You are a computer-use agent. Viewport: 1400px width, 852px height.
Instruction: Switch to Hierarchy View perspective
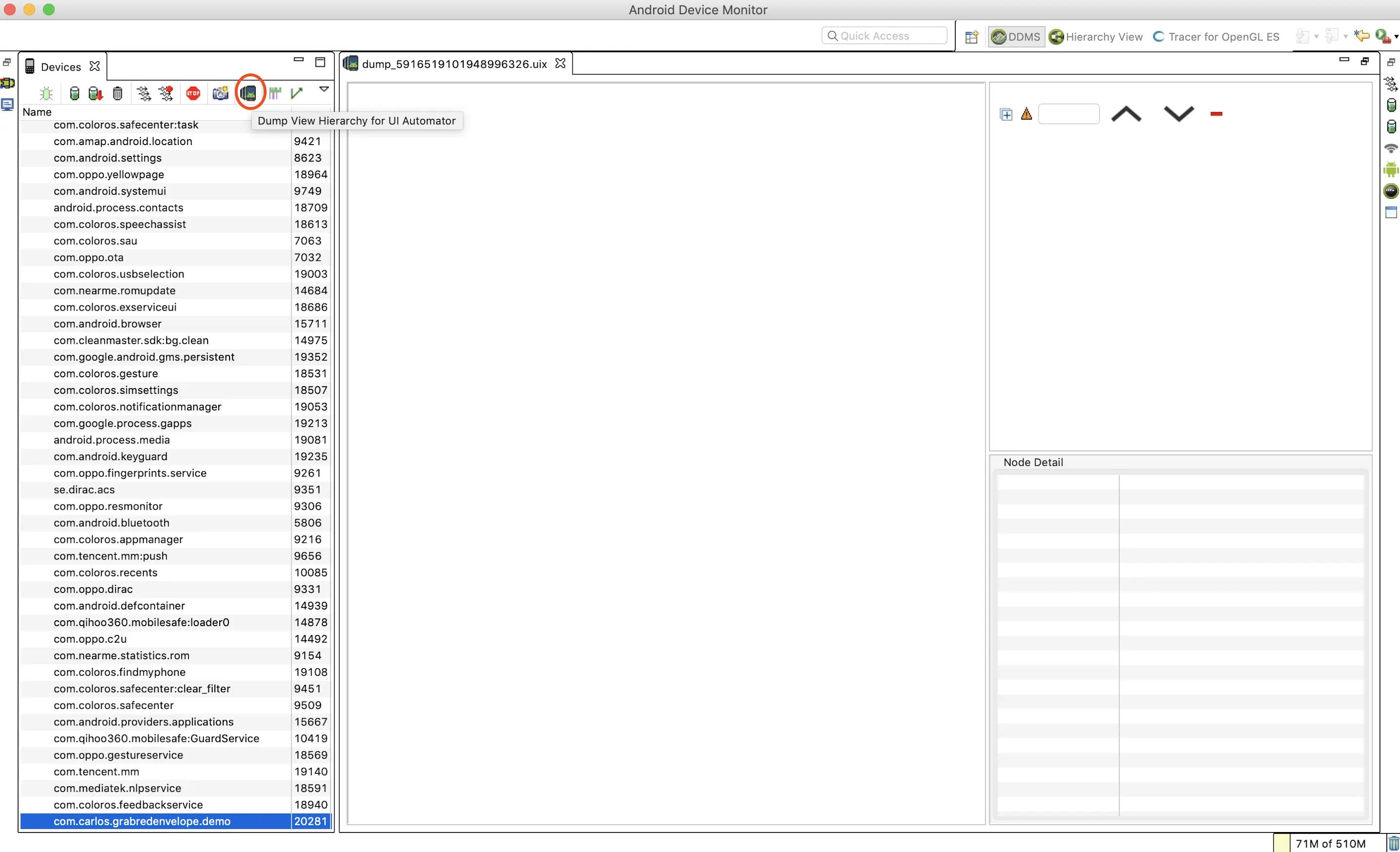(1096, 37)
